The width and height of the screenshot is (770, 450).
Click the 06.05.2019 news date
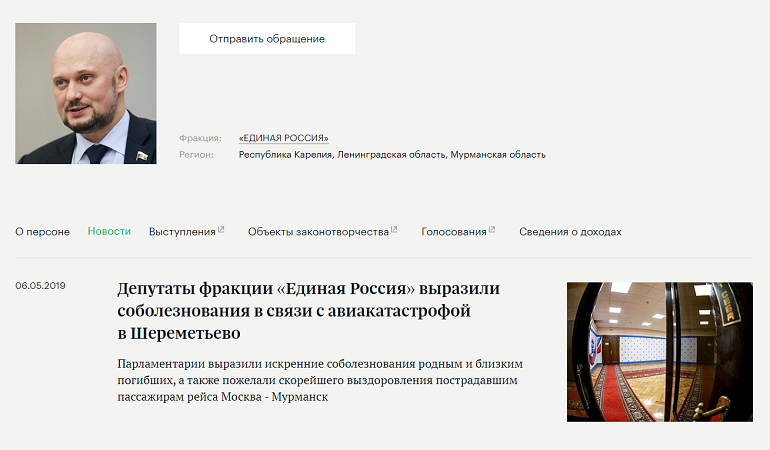40,286
